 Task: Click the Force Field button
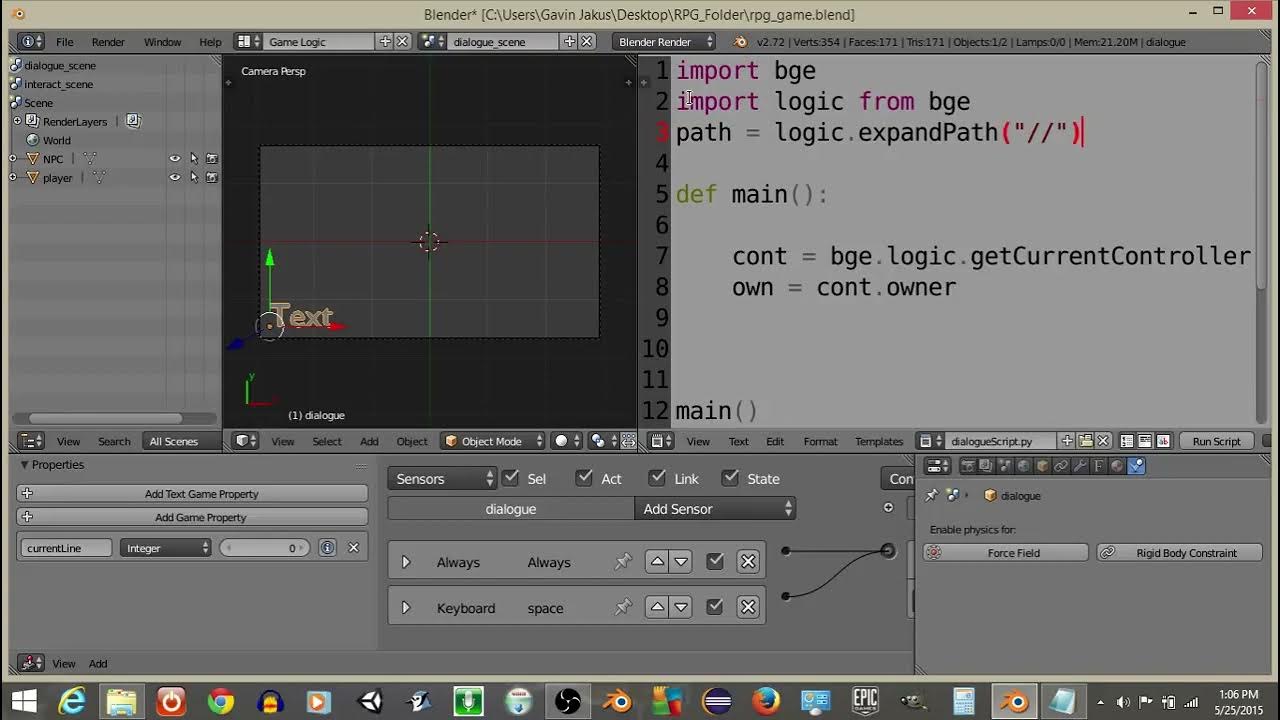pyautogui.click(x=1005, y=553)
